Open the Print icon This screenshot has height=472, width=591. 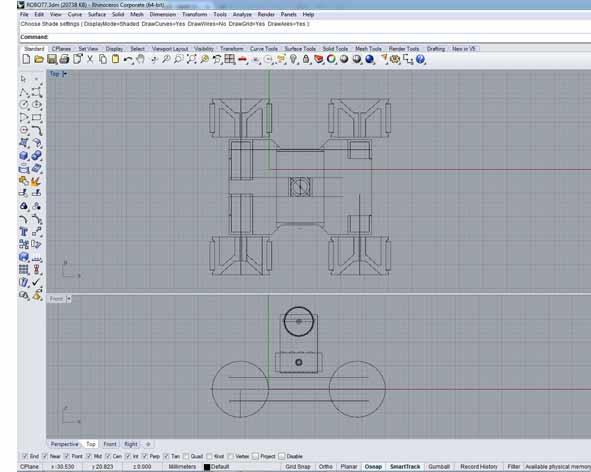tap(64, 59)
